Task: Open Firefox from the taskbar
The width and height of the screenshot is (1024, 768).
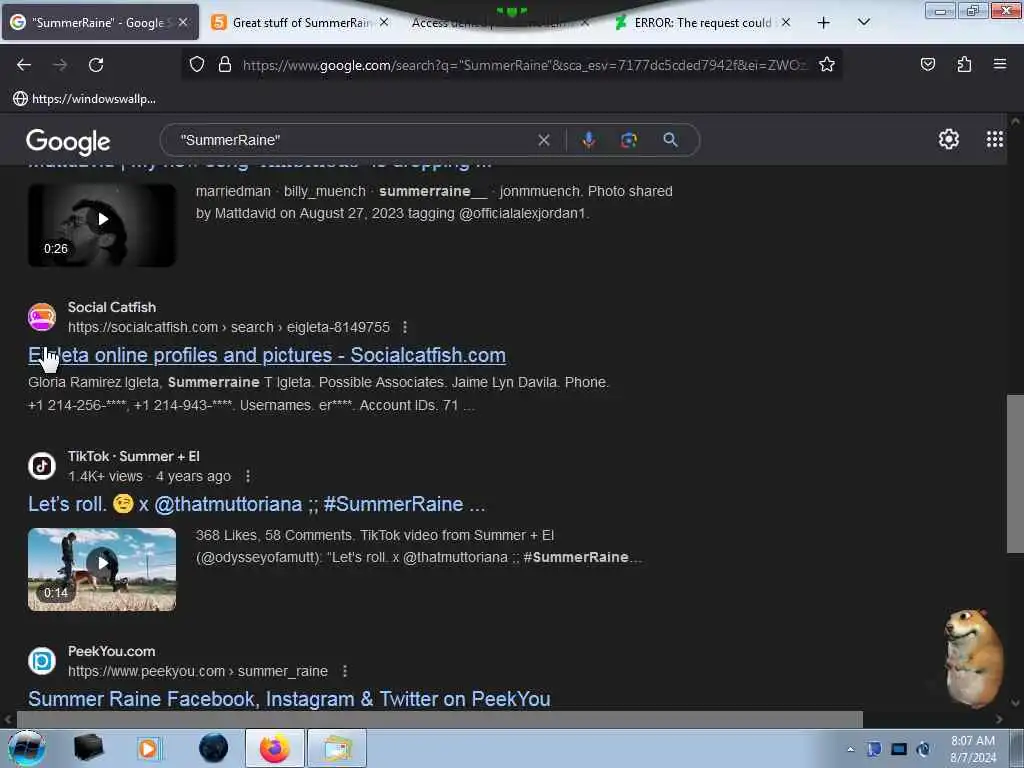Action: click(x=275, y=748)
